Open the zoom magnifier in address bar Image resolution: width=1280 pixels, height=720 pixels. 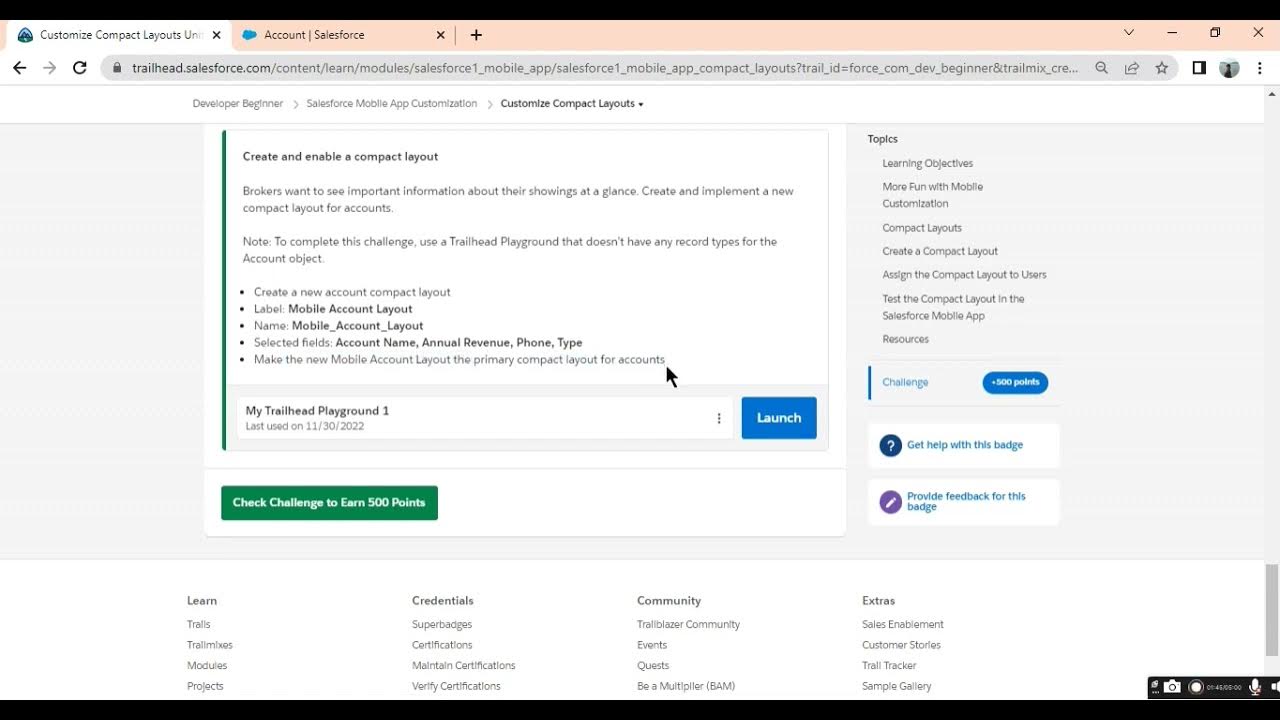point(1101,68)
